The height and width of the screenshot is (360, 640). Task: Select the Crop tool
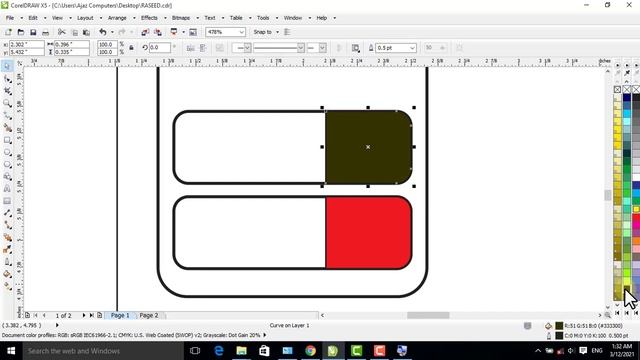pos(7,91)
